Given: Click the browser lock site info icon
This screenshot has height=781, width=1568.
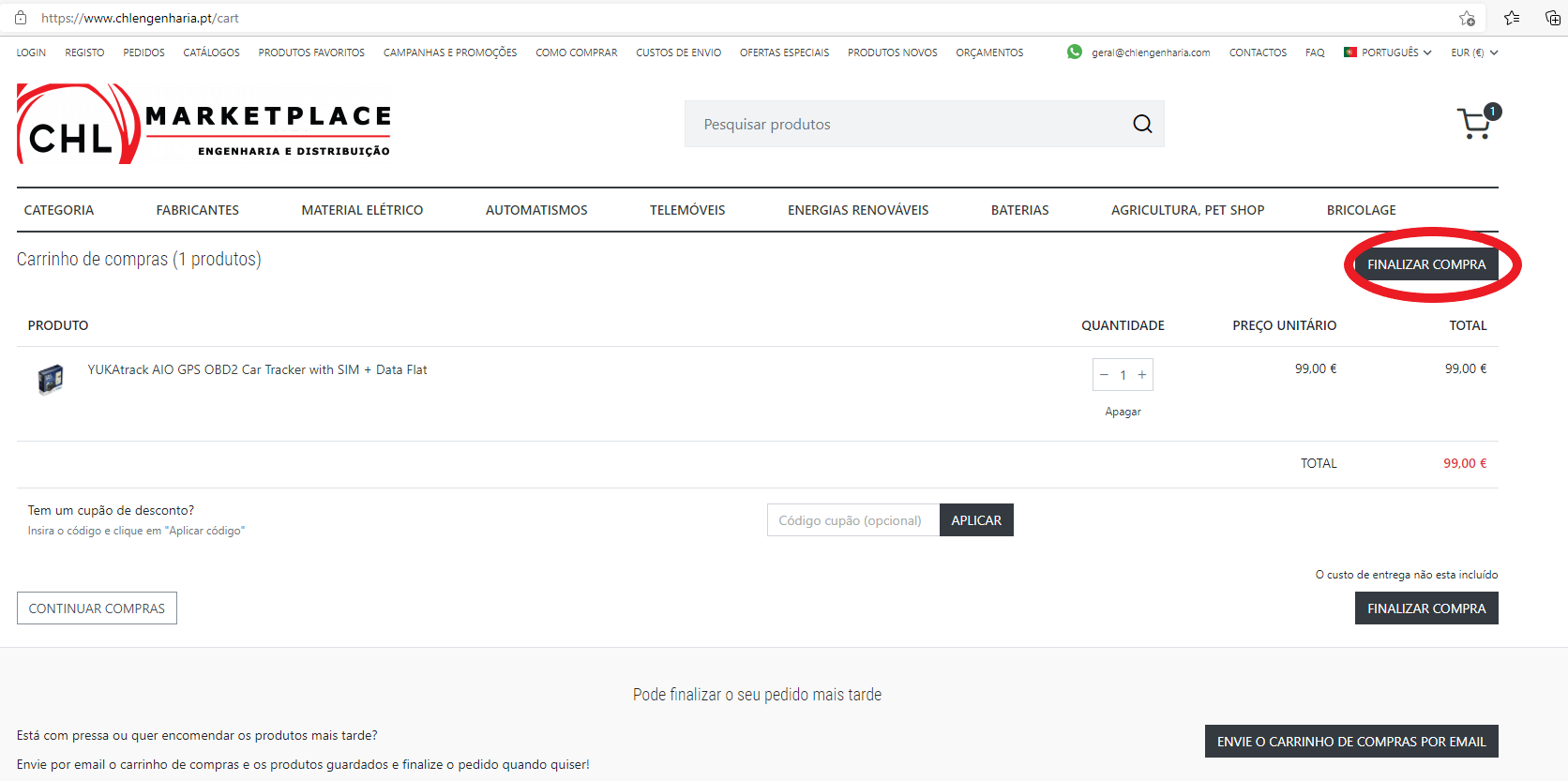Looking at the screenshot, I should pos(21,18).
